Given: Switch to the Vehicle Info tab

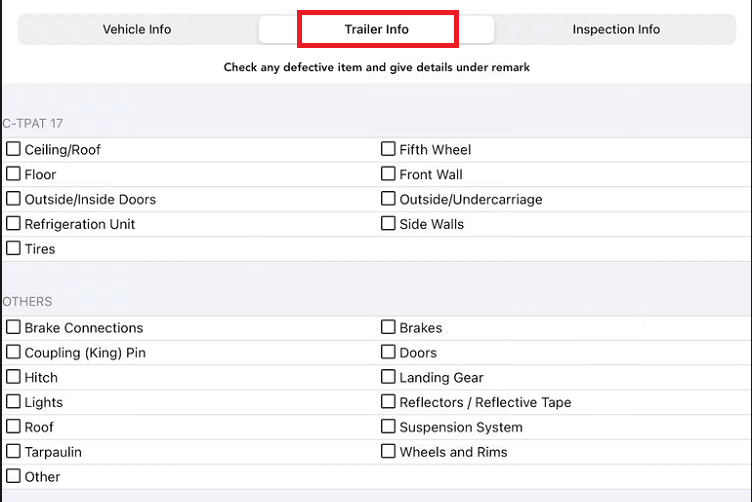Looking at the screenshot, I should tap(137, 29).
